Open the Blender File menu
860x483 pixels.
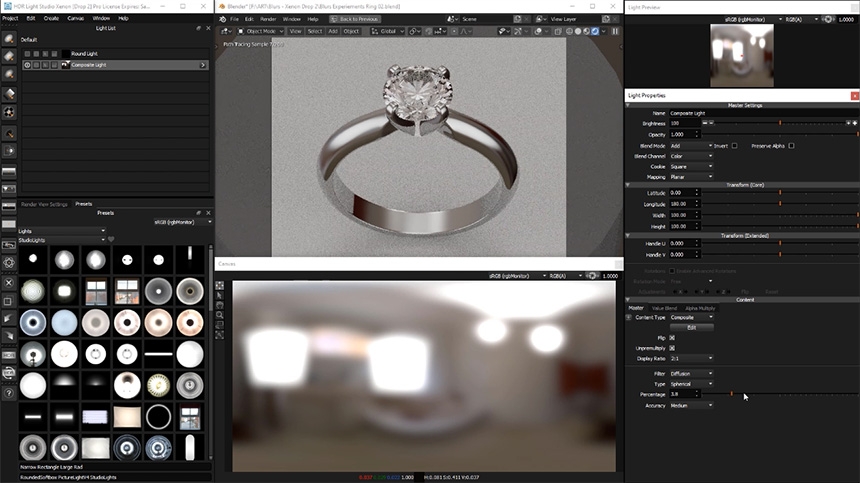pyautogui.click(x=234, y=19)
